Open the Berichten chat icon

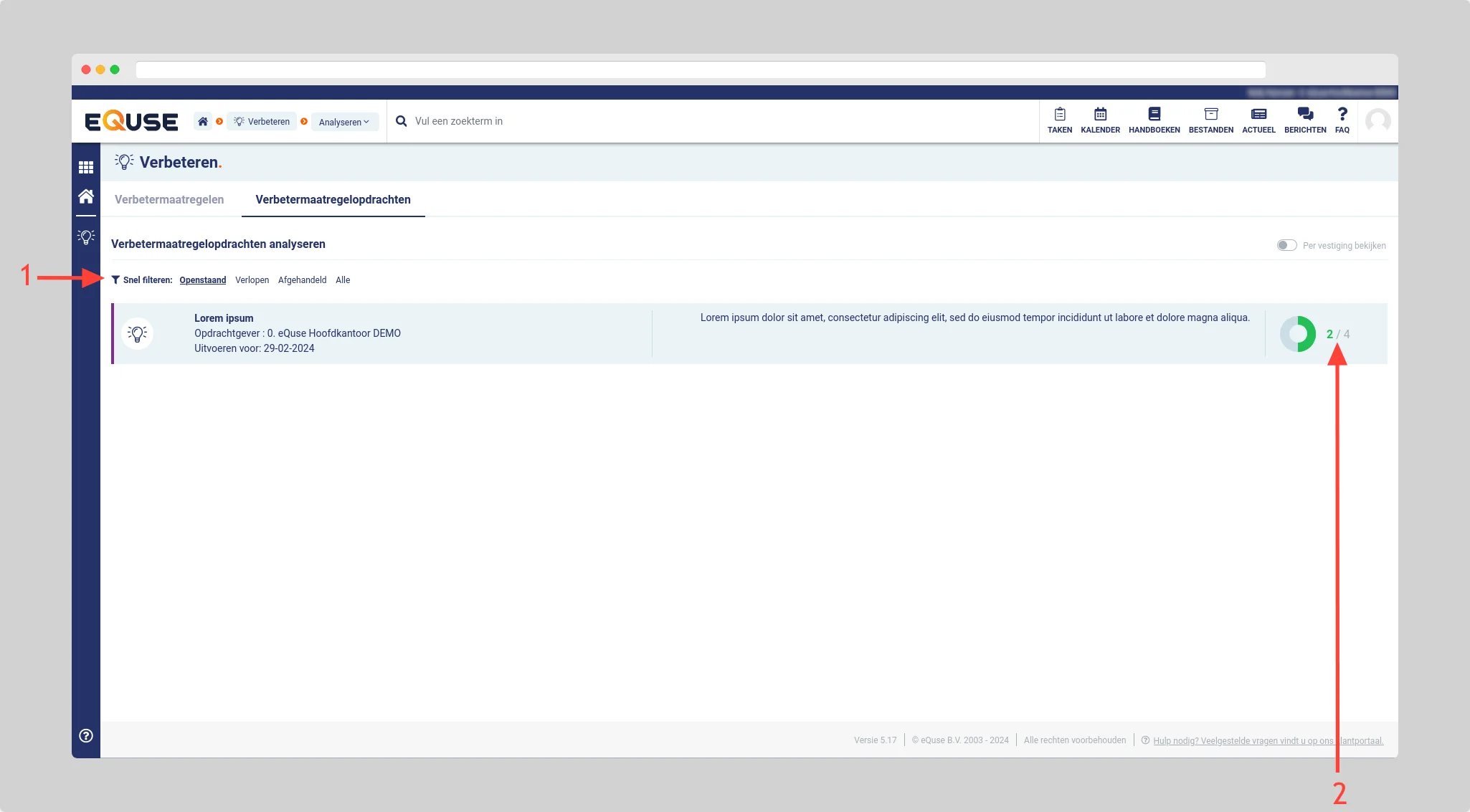pyautogui.click(x=1305, y=115)
